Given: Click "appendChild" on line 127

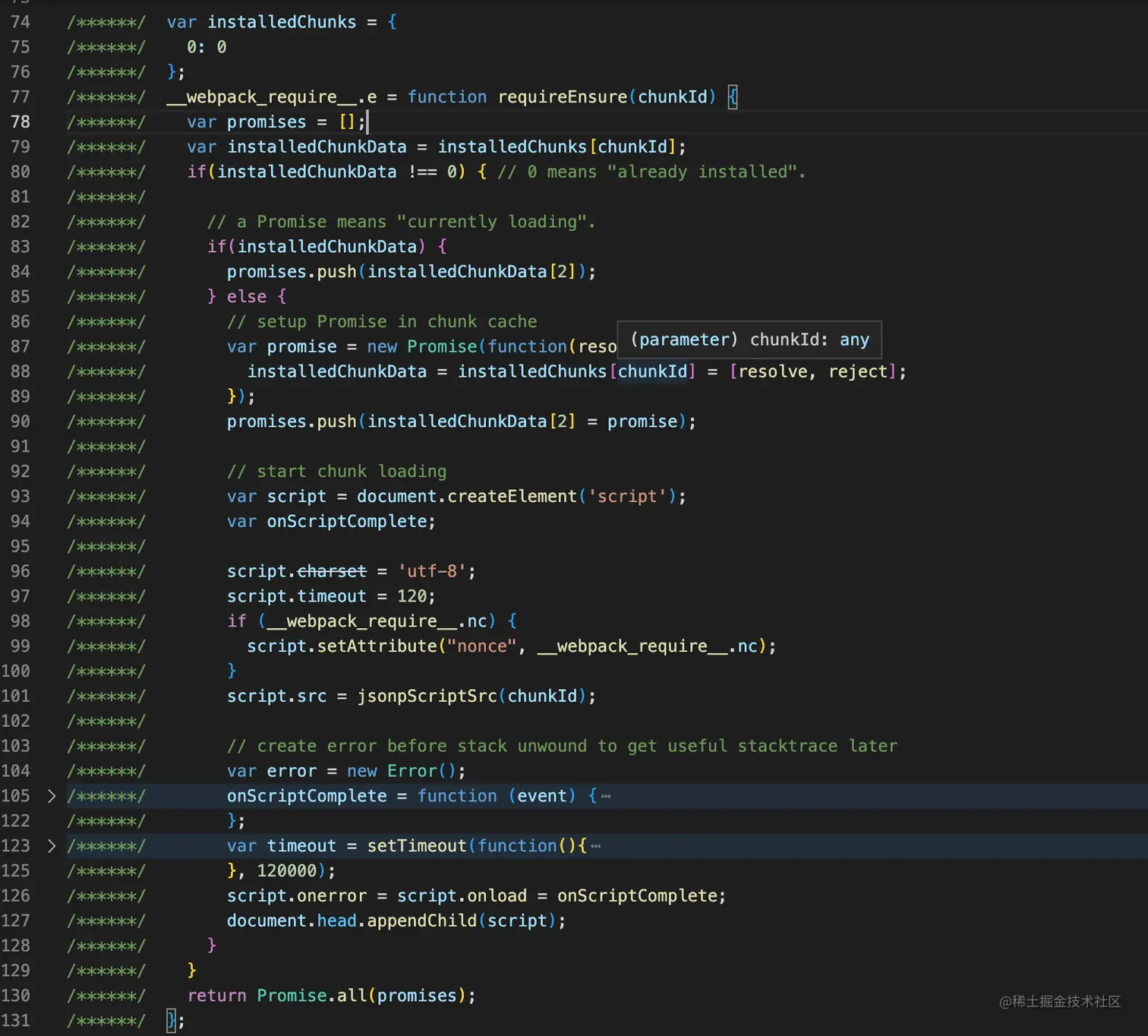Looking at the screenshot, I should click(x=422, y=921).
